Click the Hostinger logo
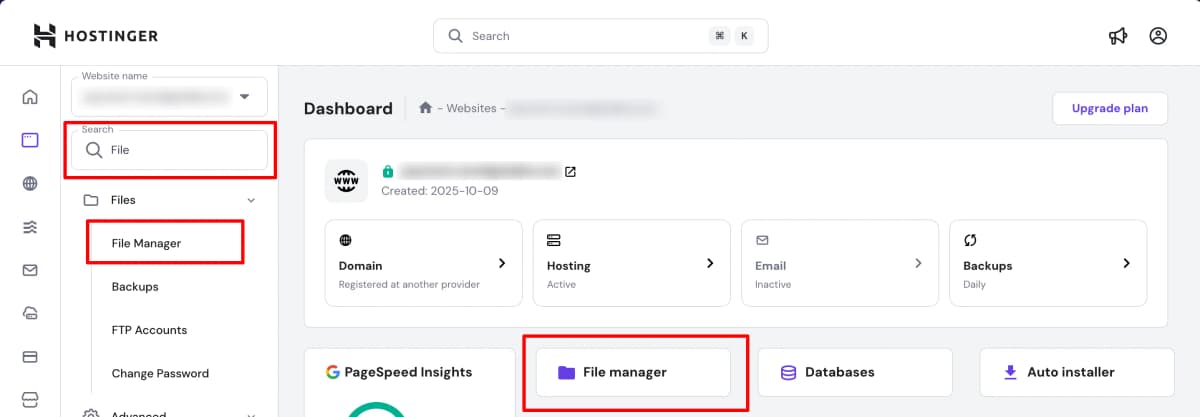The width and height of the screenshot is (1200, 417). (x=95, y=36)
